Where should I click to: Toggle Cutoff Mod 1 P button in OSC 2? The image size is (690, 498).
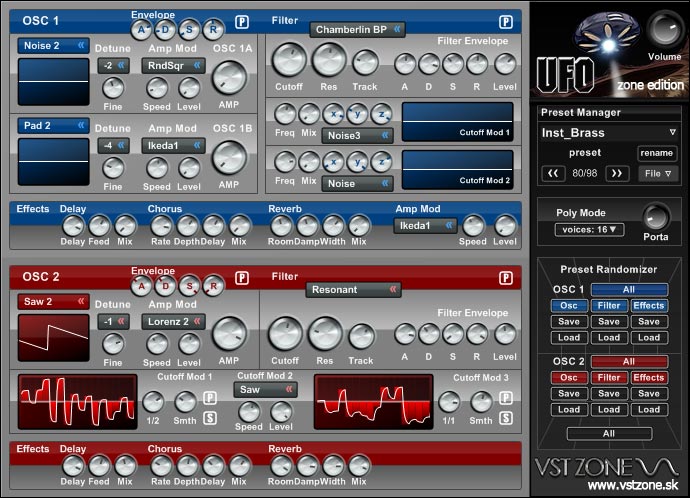(210, 398)
